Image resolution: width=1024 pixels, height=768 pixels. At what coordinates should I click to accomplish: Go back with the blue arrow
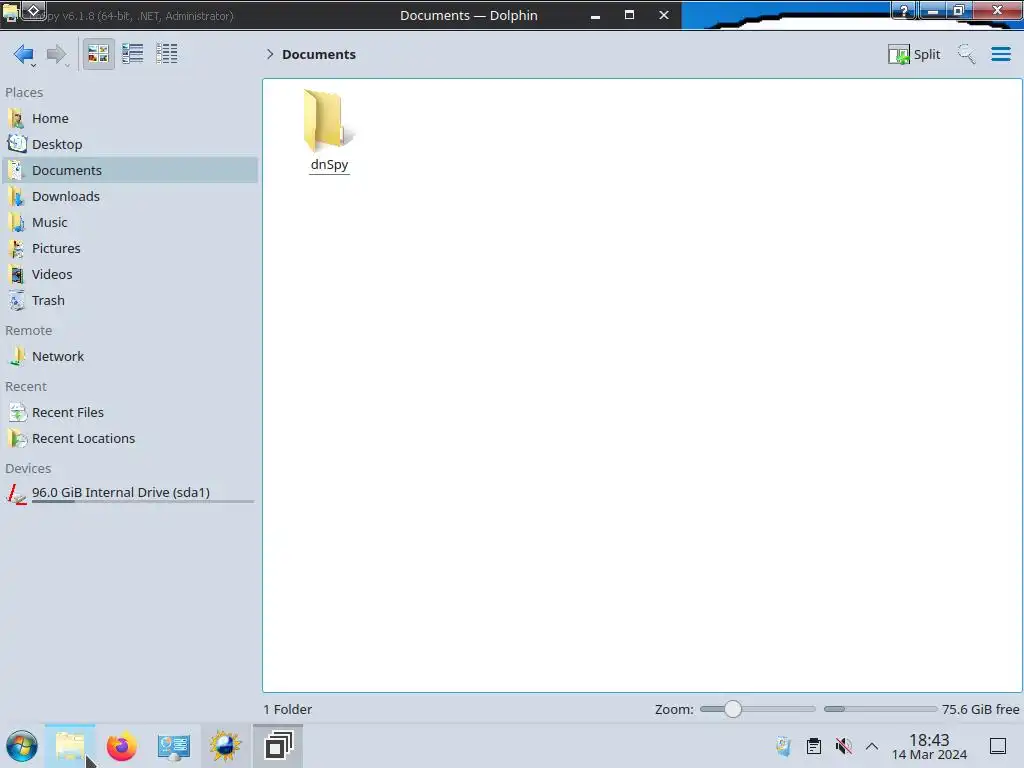(24, 54)
